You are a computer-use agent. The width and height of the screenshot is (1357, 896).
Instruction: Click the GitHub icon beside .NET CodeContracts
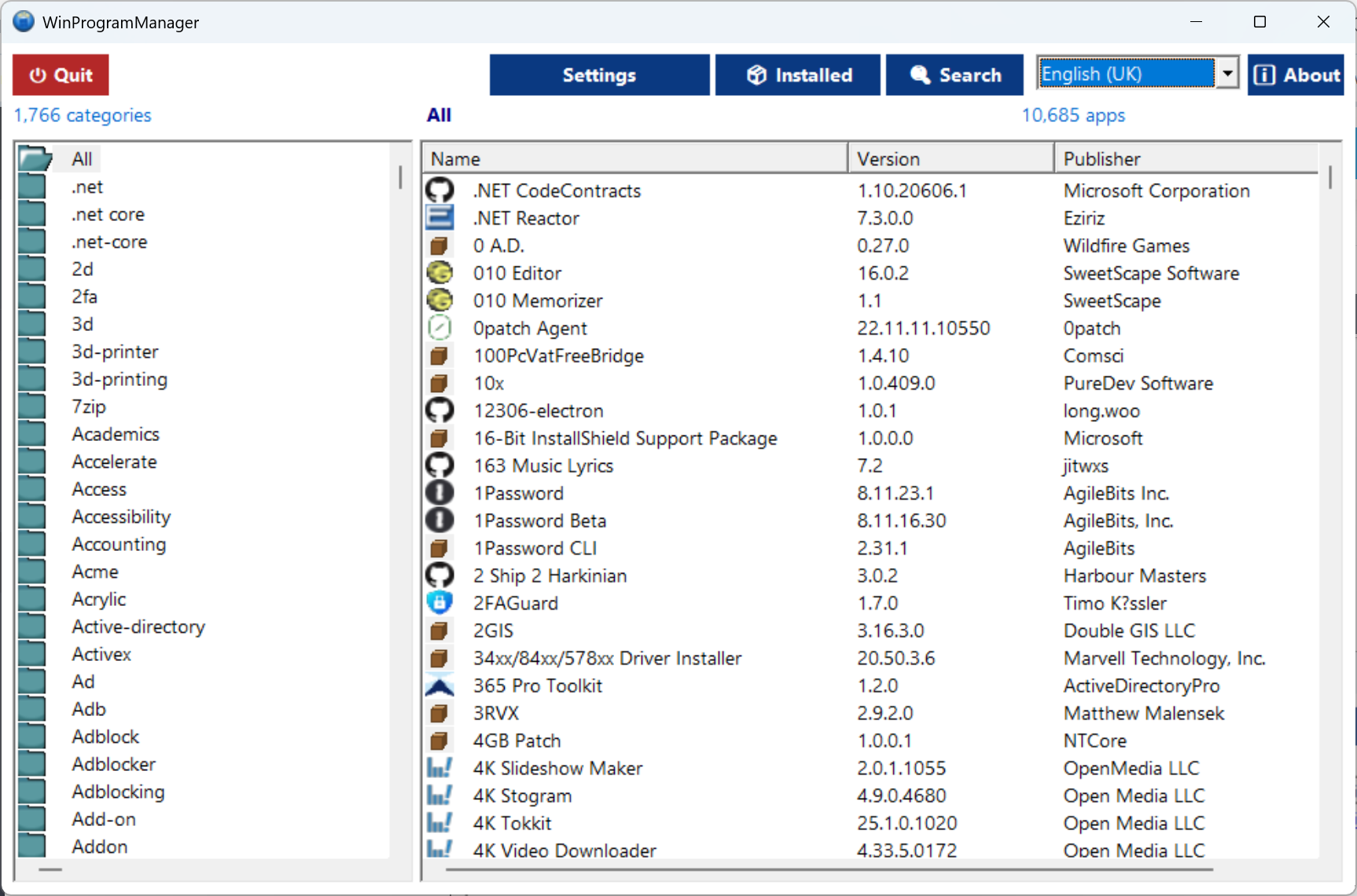coord(439,190)
